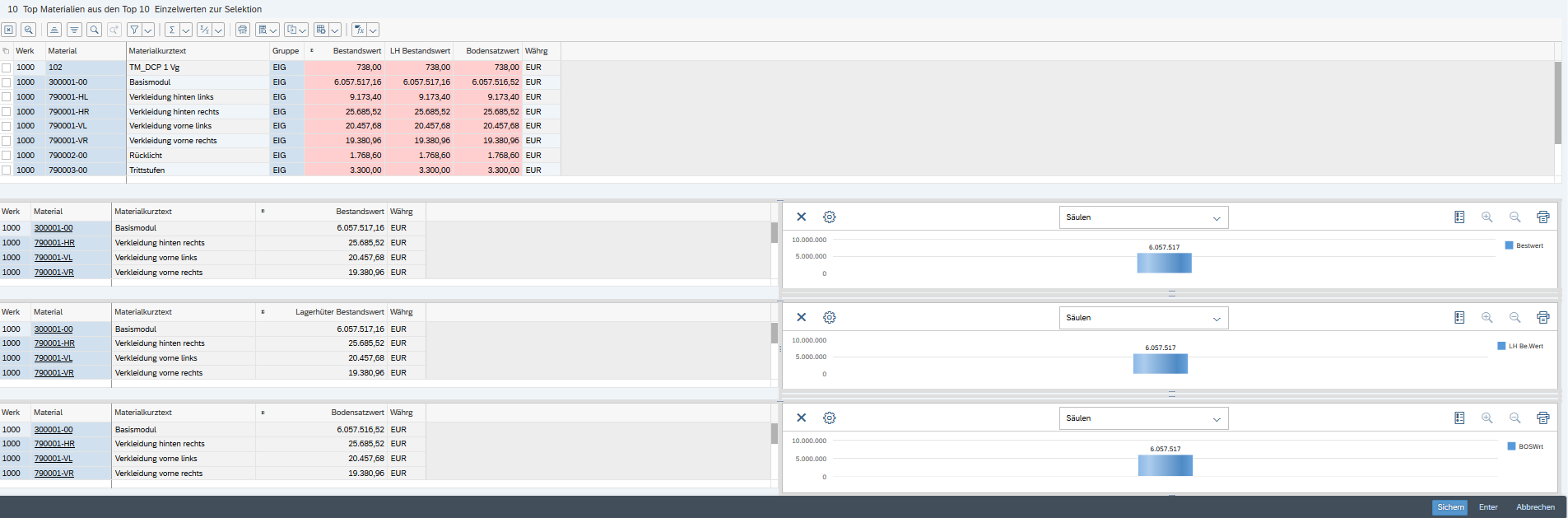Click the Sichern button
This screenshot has height=518, width=1568.
pos(1449,507)
